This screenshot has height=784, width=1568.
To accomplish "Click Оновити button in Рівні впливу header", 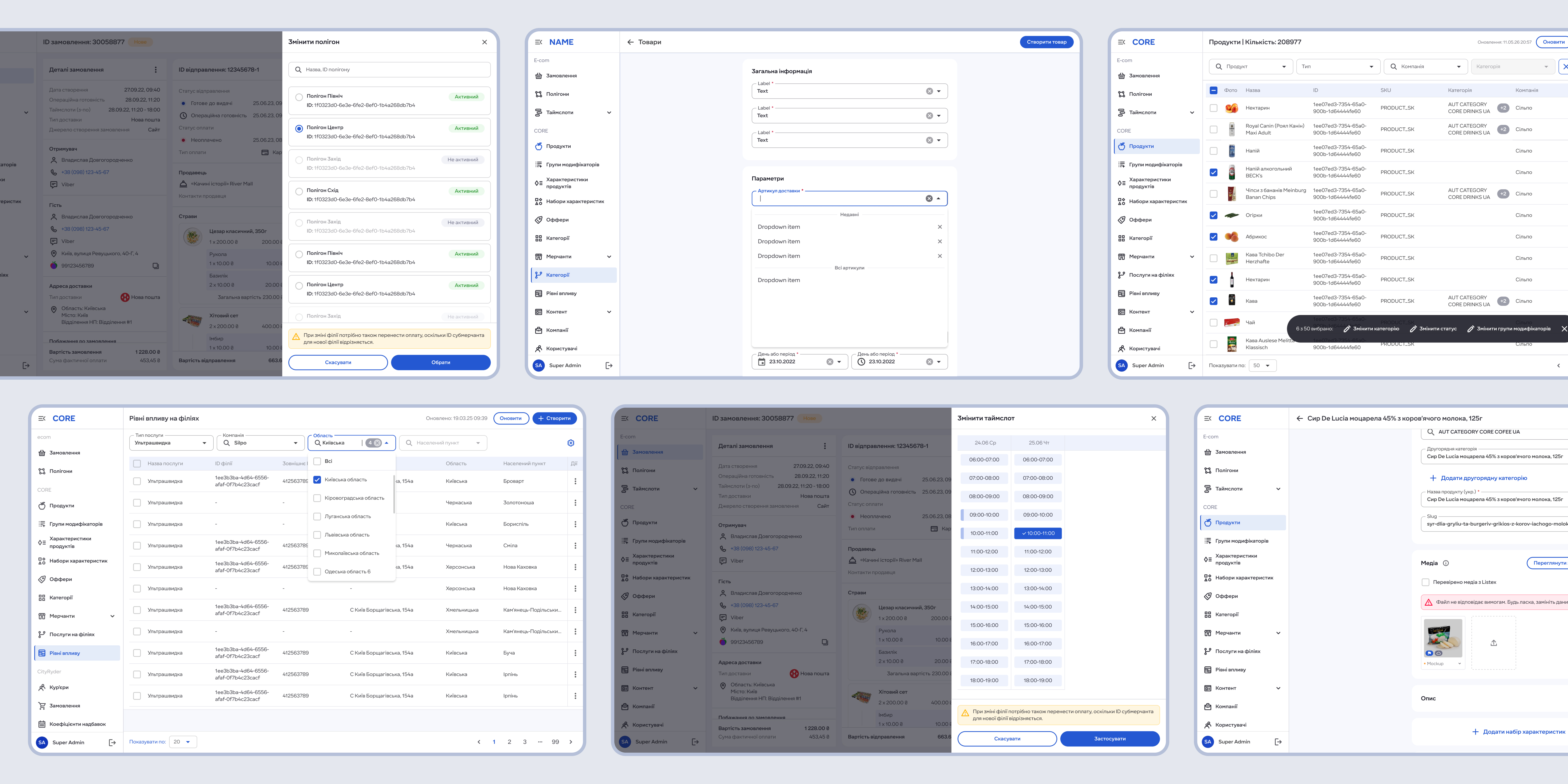I will tap(510, 418).
